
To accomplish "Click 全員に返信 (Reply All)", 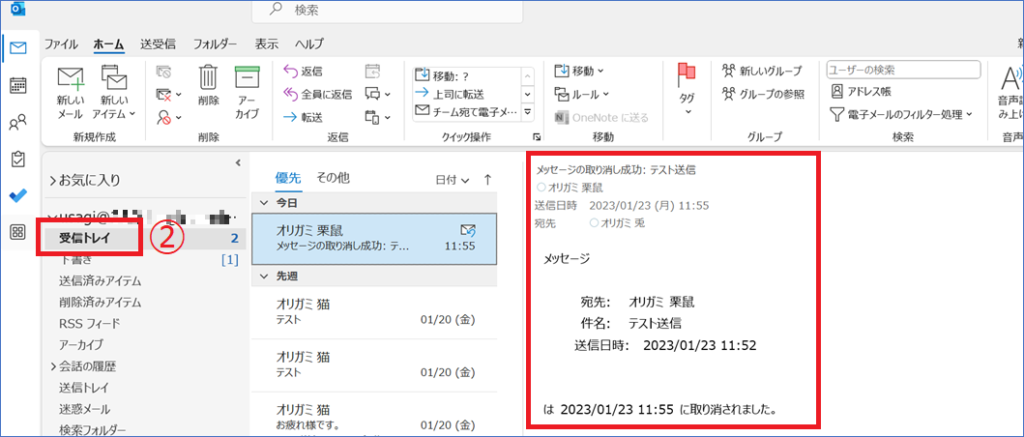I will pos(318,94).
